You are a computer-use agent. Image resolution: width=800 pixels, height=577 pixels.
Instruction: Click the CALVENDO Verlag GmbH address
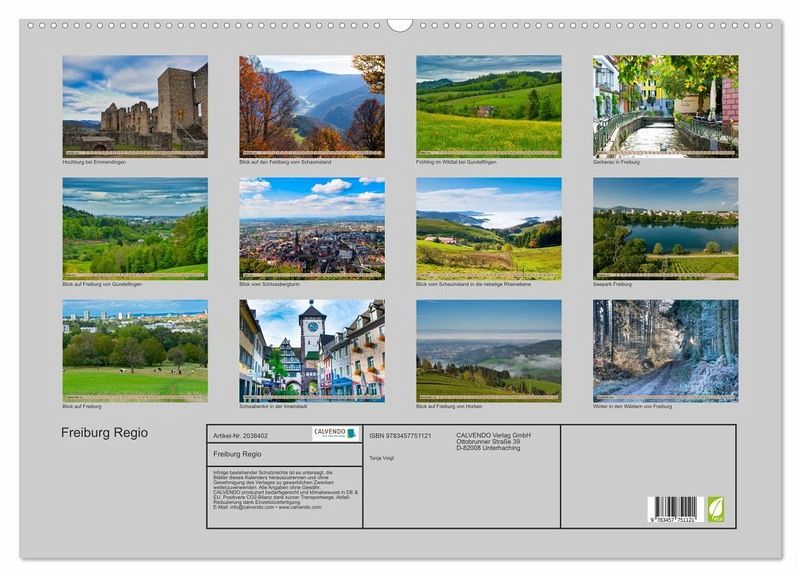tap(493, 442)
